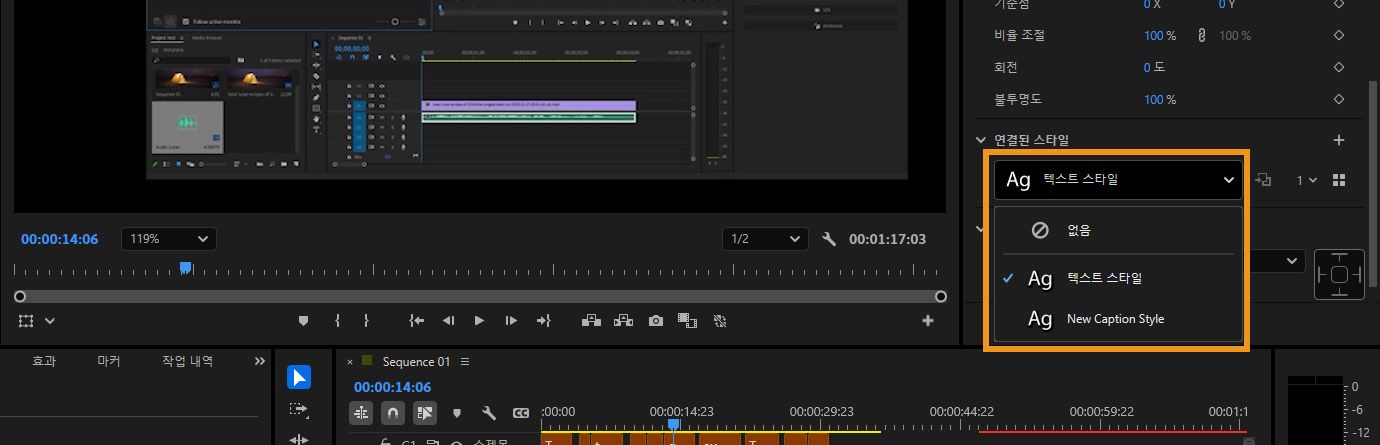Click the alignment zone position box
The image size is (1380, 445).
click(1340, 274)
